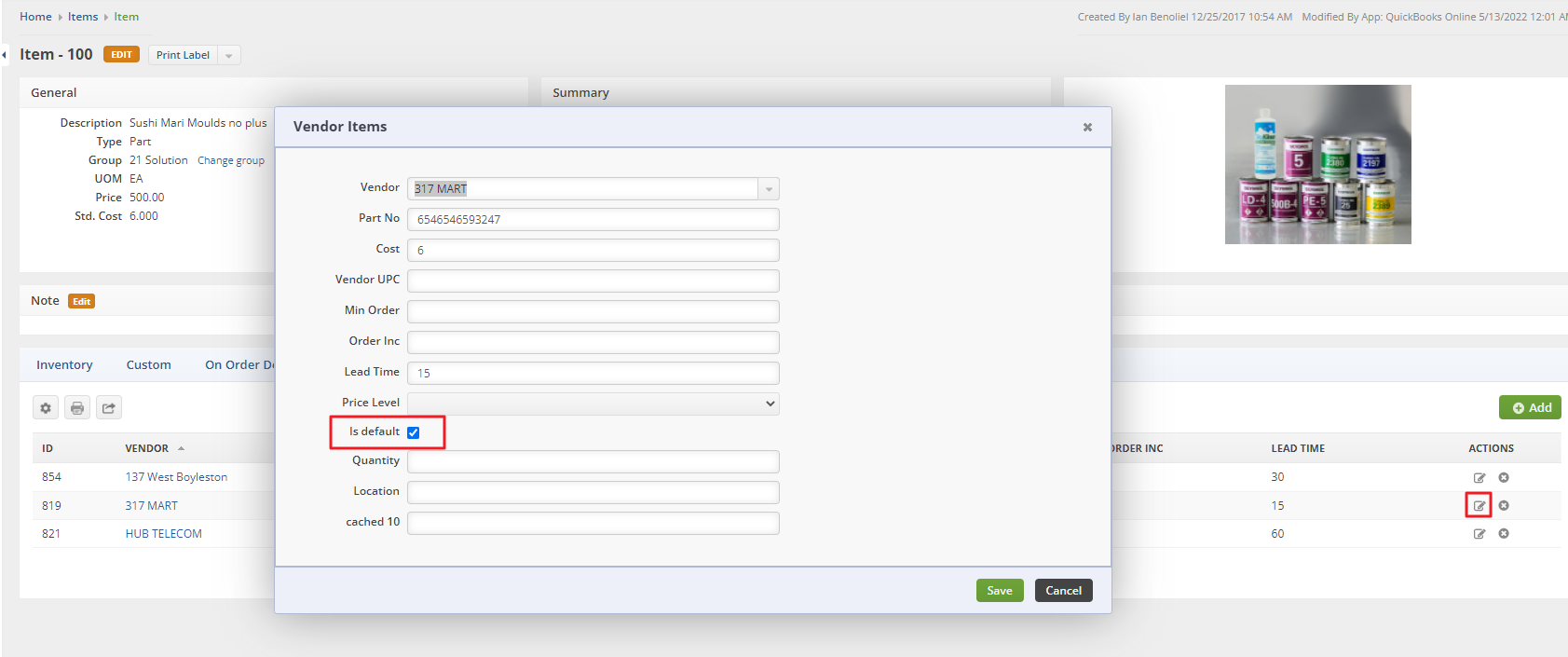Open the 317 MART vendor link
The width and height of the screenshot is (1568, 657).
click(152, 506)
